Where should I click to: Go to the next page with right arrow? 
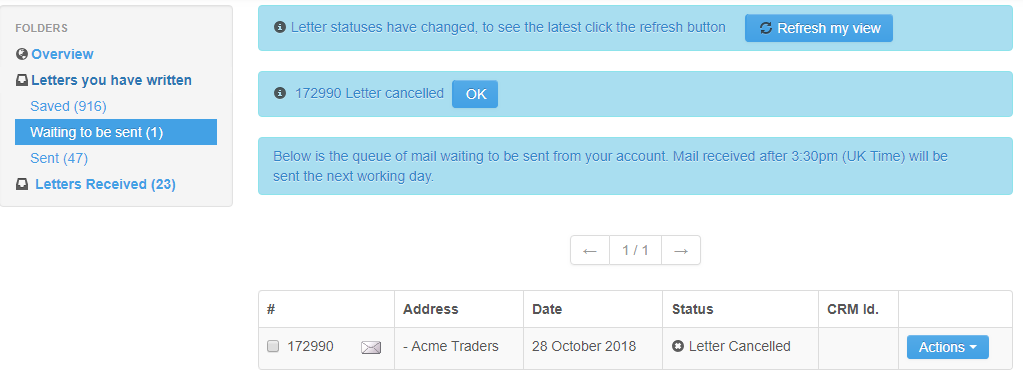(x=681, y=250)
